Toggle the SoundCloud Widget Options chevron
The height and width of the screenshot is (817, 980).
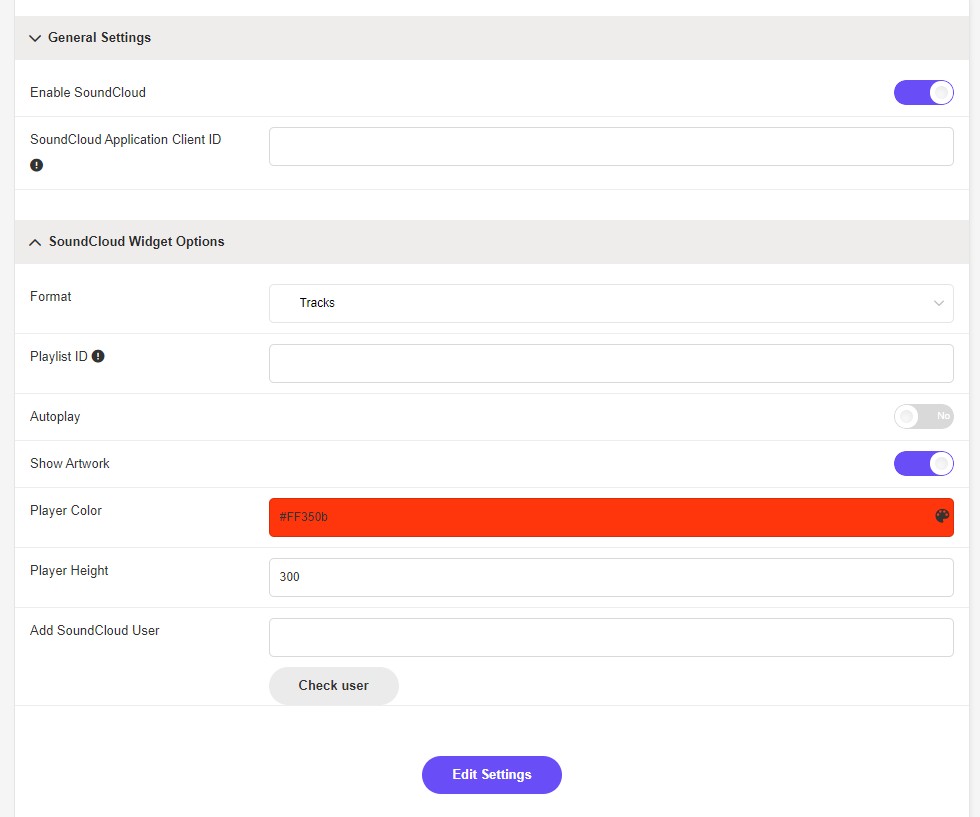(x=35, y=242)
